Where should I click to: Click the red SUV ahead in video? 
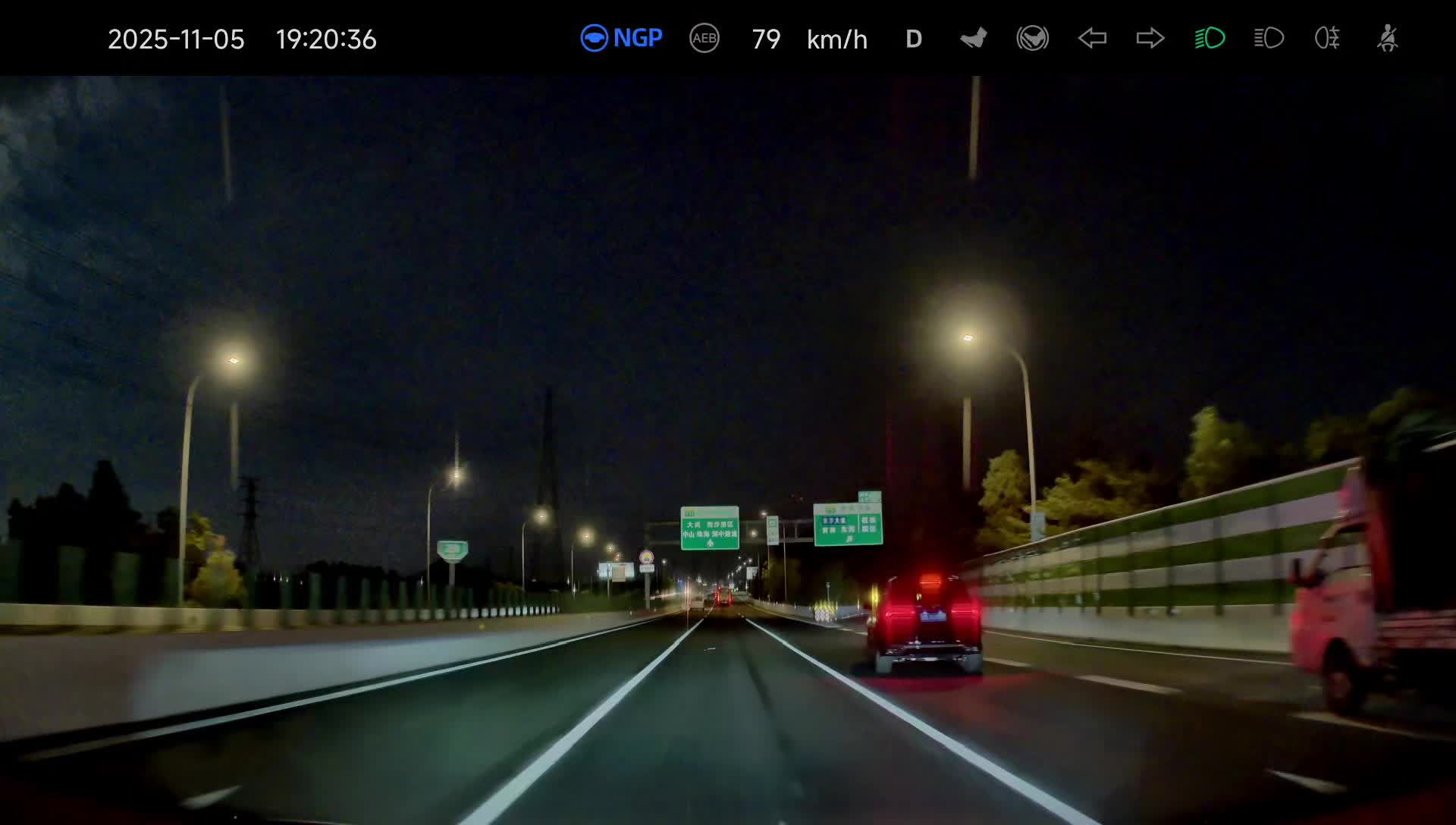tap(924, 623)
